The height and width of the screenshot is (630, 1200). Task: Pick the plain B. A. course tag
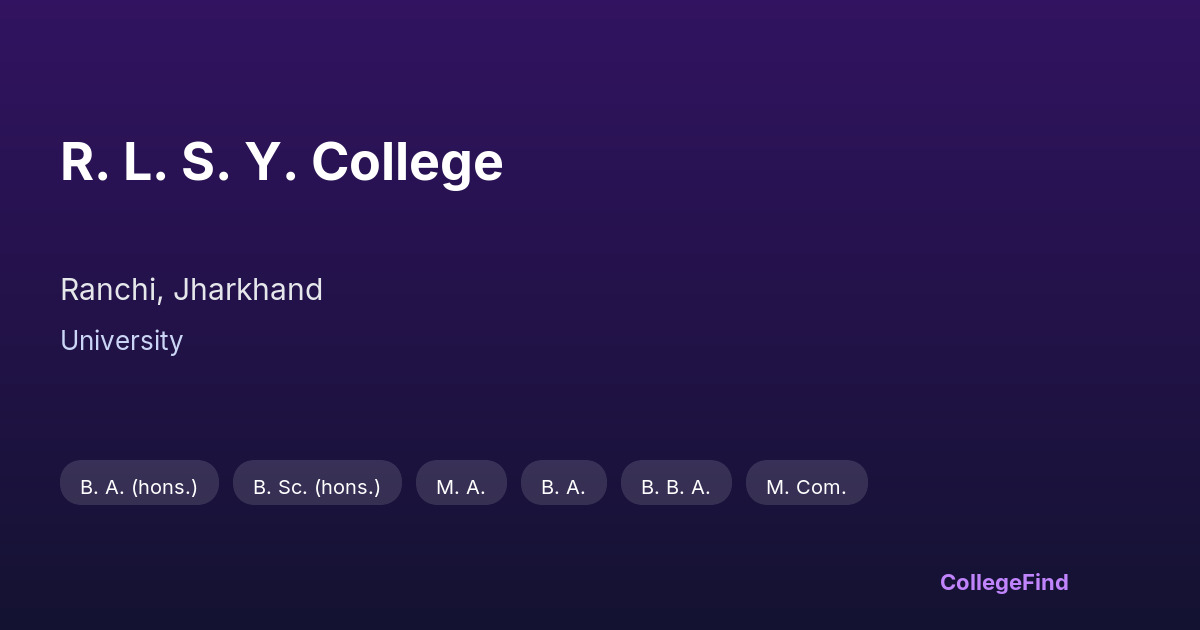[x=563, y=487]
